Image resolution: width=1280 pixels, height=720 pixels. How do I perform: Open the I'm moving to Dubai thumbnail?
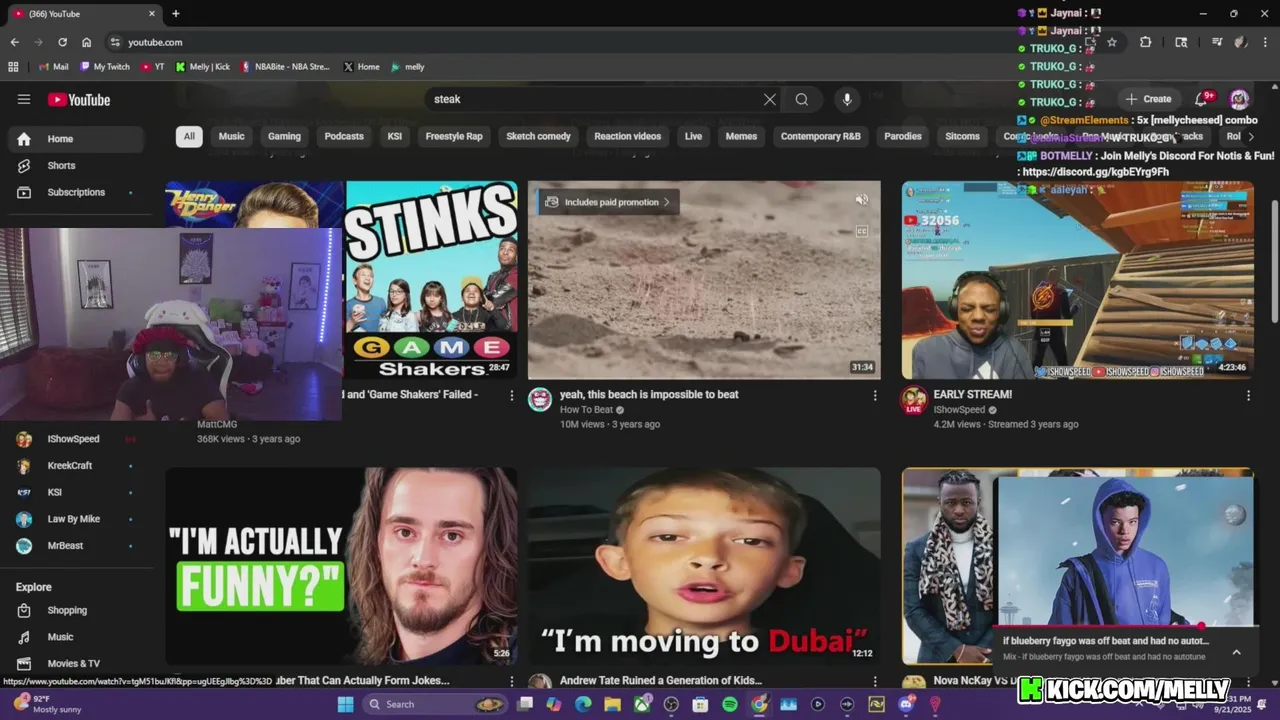(x=704, y=566)
